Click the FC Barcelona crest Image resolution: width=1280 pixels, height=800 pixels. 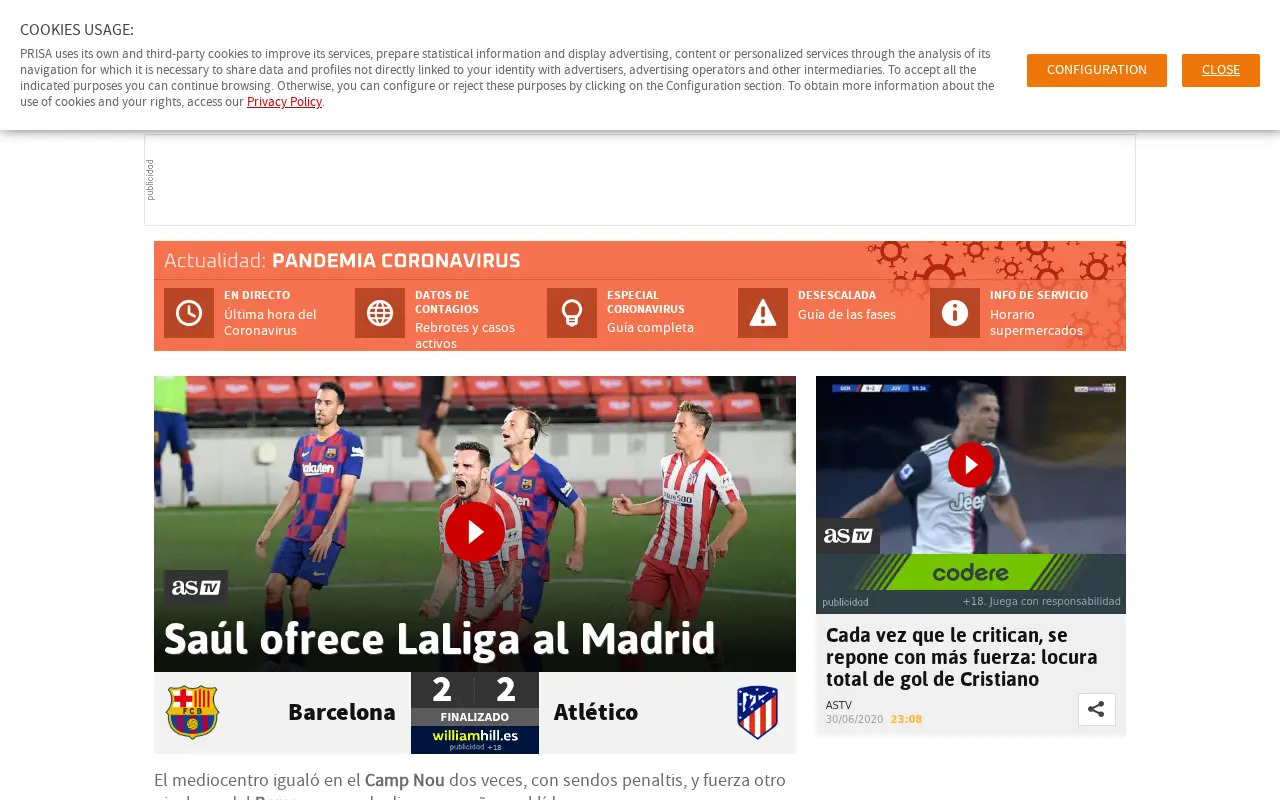(192, 712)
